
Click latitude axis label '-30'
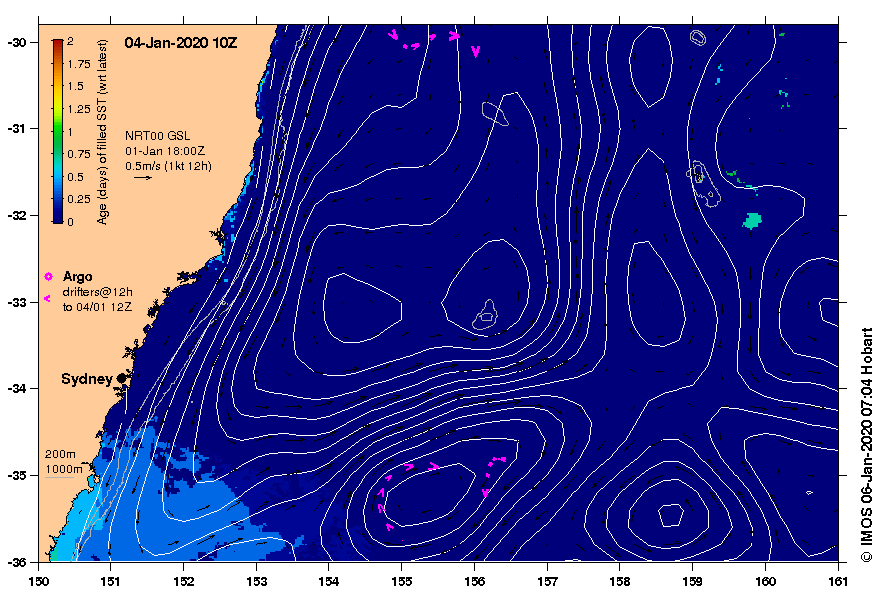pyautogui.click(x=16, y=43)
